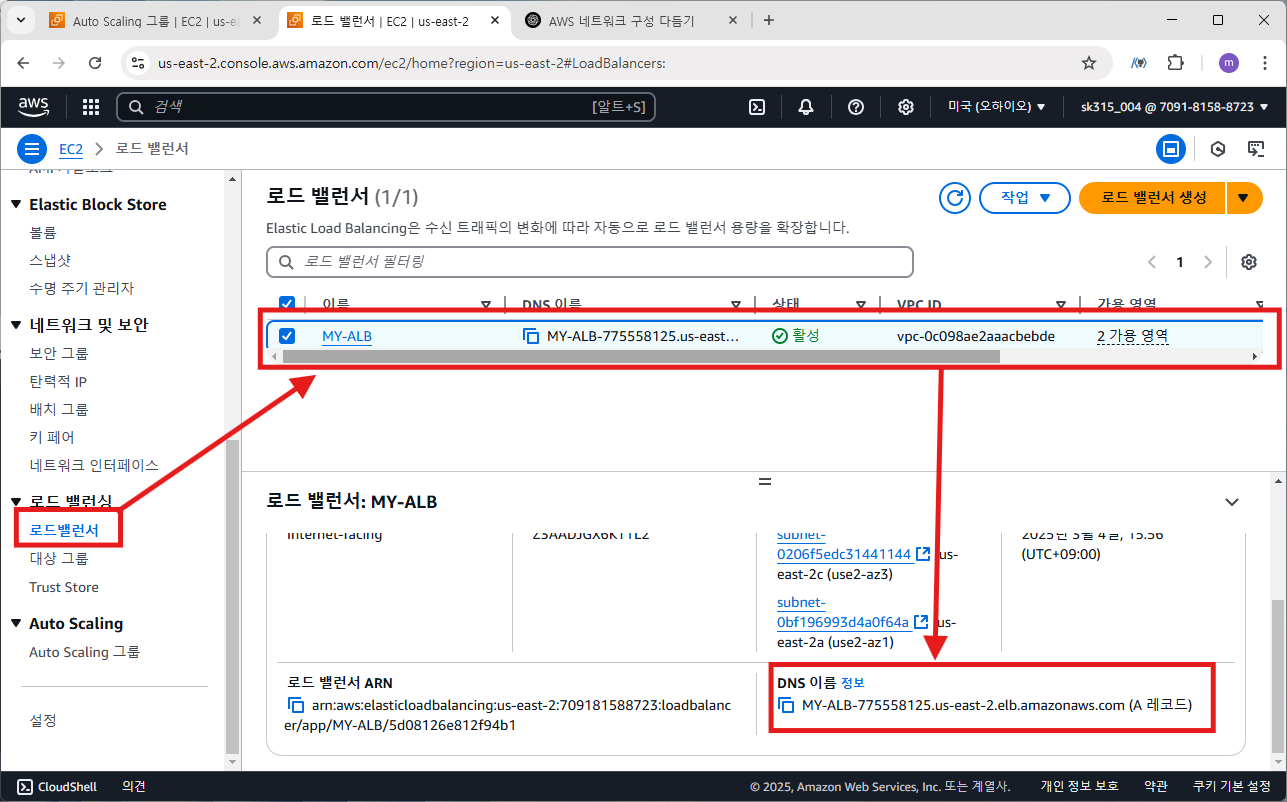Screen dimensions: 1287x802
Task: Copy MY-ALB DNS name in table row
Action: (x=531, y=336)
